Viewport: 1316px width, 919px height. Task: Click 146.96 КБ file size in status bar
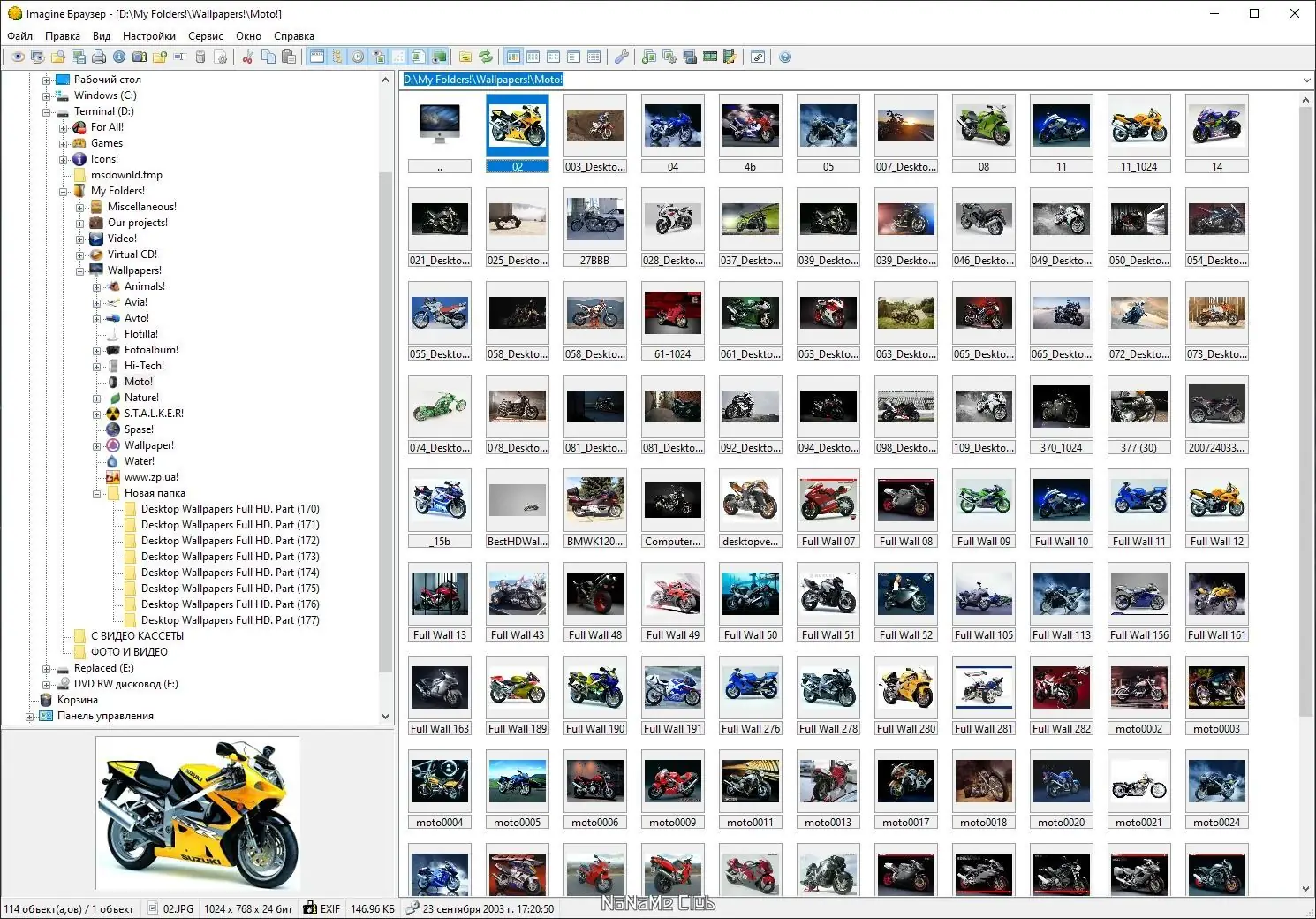373,908
